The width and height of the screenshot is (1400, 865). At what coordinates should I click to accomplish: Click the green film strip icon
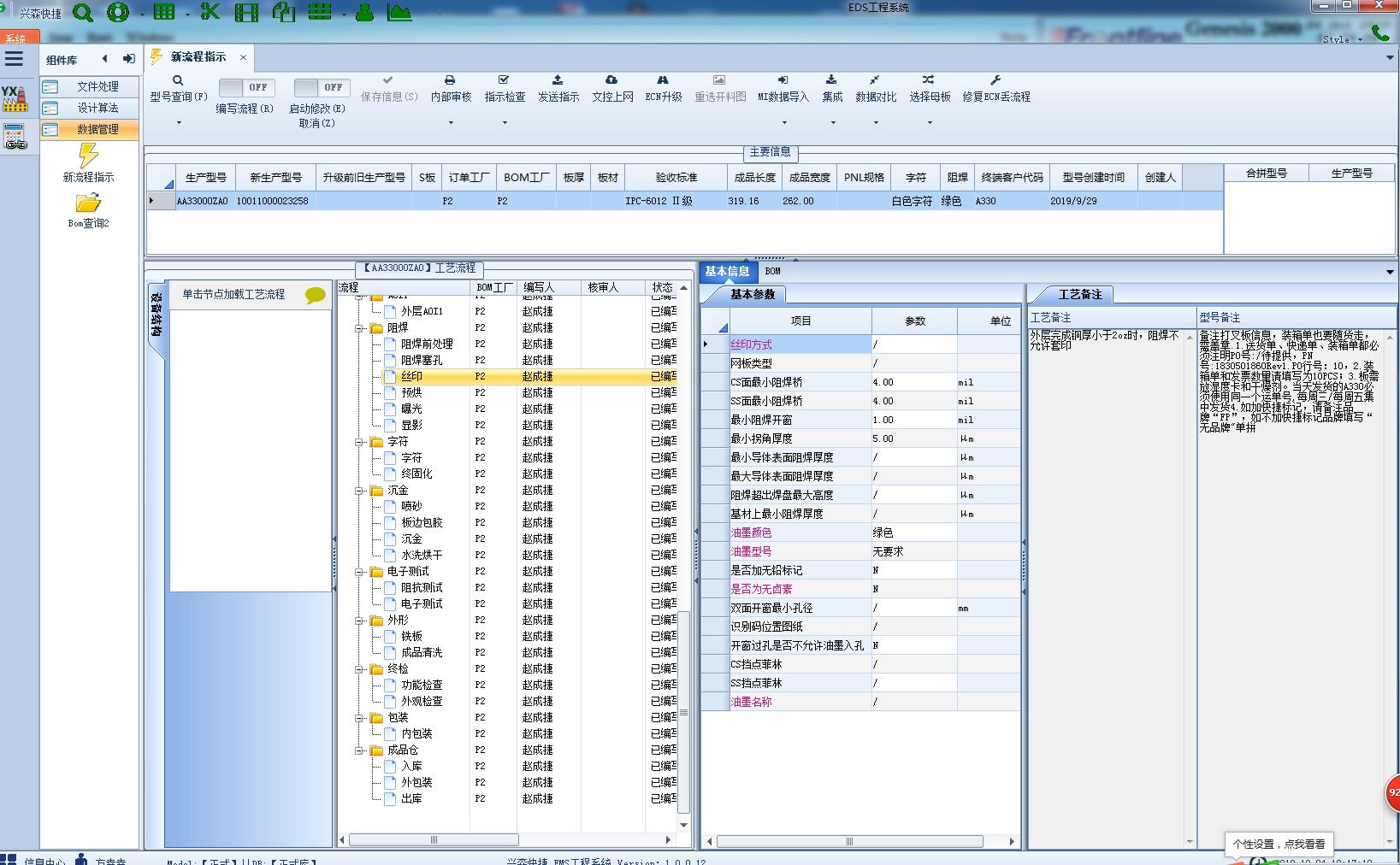coord(246,13)
